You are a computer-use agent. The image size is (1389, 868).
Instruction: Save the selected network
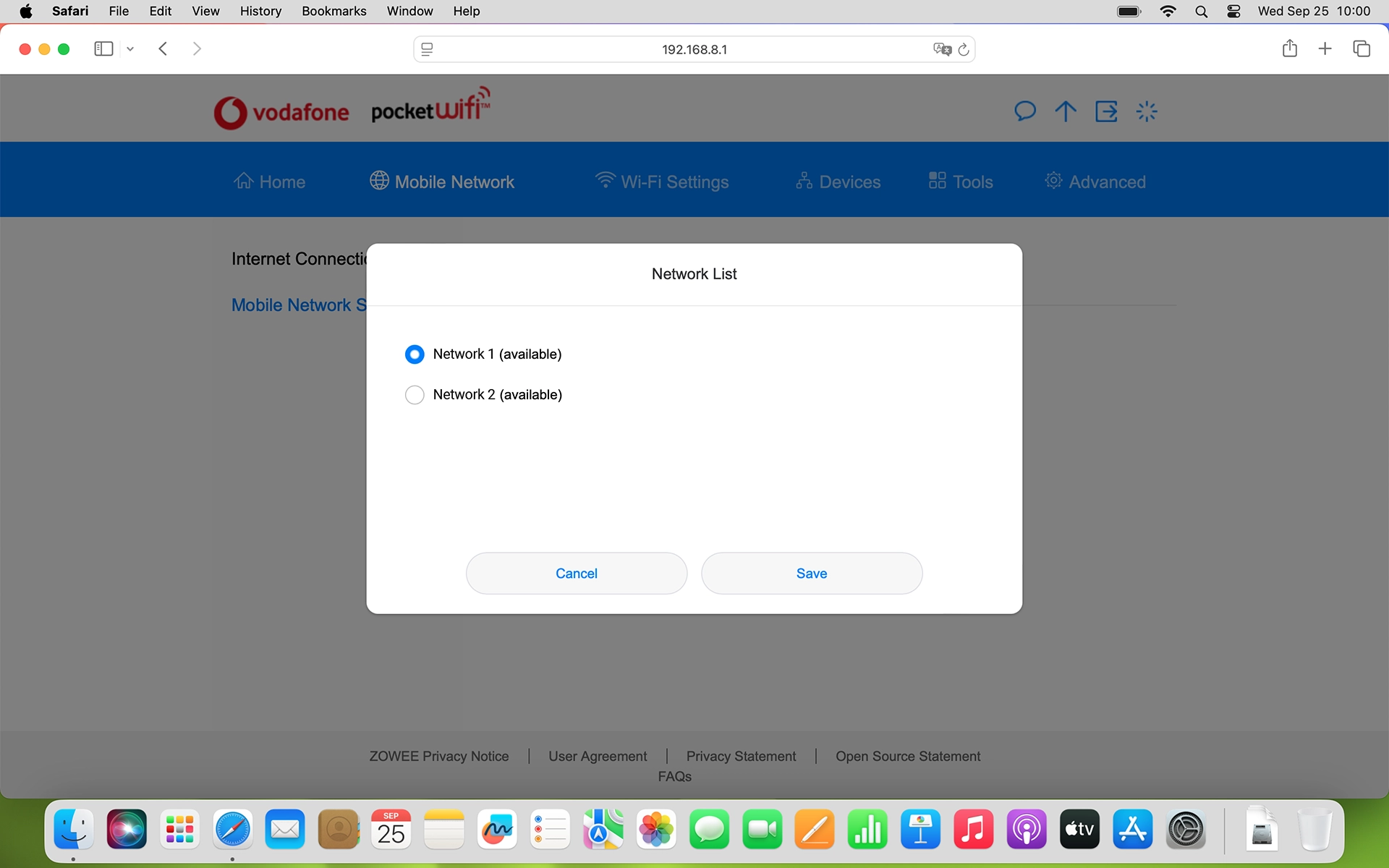coord(811,573)
